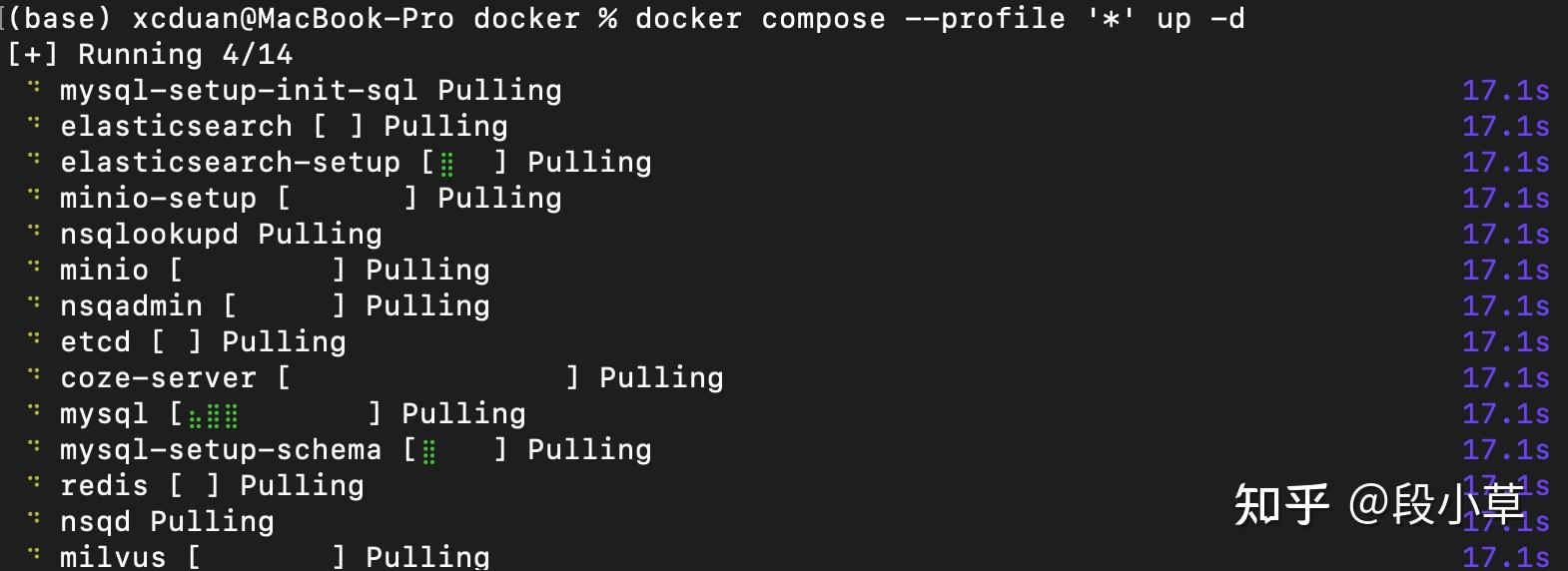1568x571 pixels.
Task: Click the 17.1s timer on coze-server row
Action: pyautogui.click(x=1505, y=378)
